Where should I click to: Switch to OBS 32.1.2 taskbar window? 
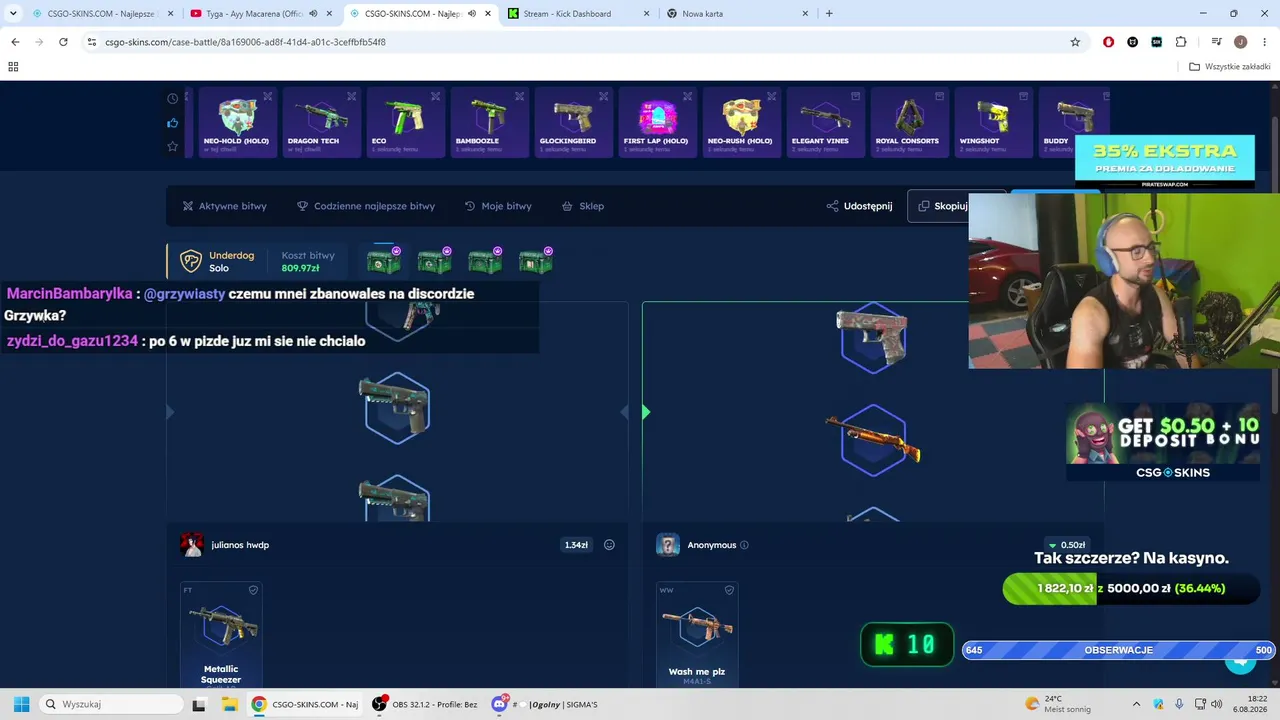(x=425, y=704)
